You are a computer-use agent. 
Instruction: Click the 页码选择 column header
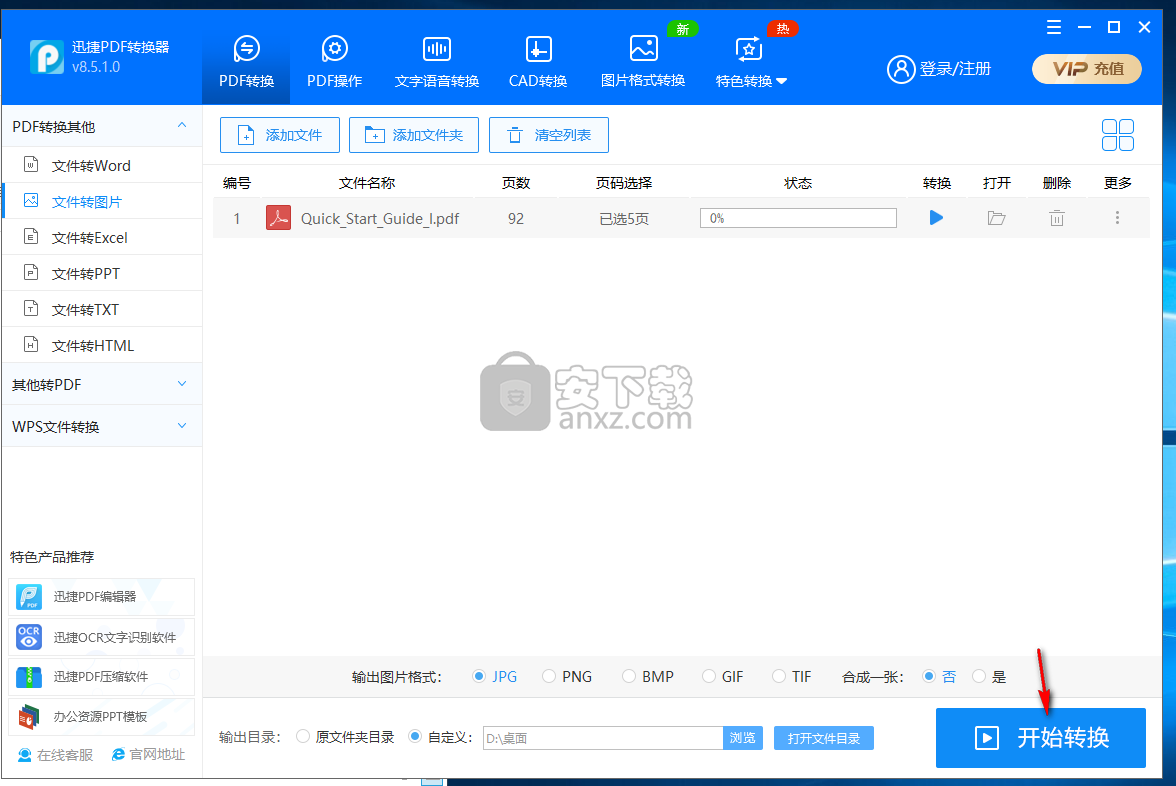pyautogui.click(x=624, y=183)
